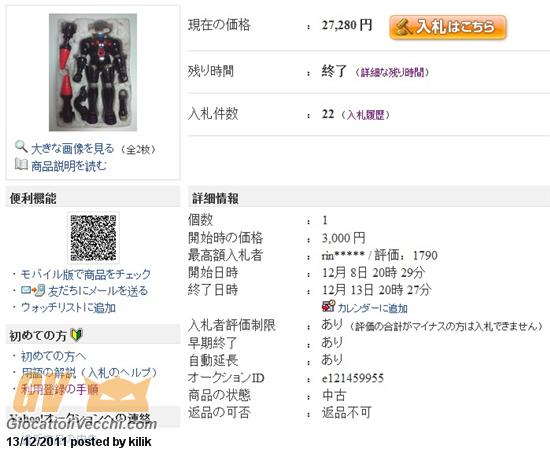Open the 利用登録の手順 link

pyautogui.click(x=60, y=389)
